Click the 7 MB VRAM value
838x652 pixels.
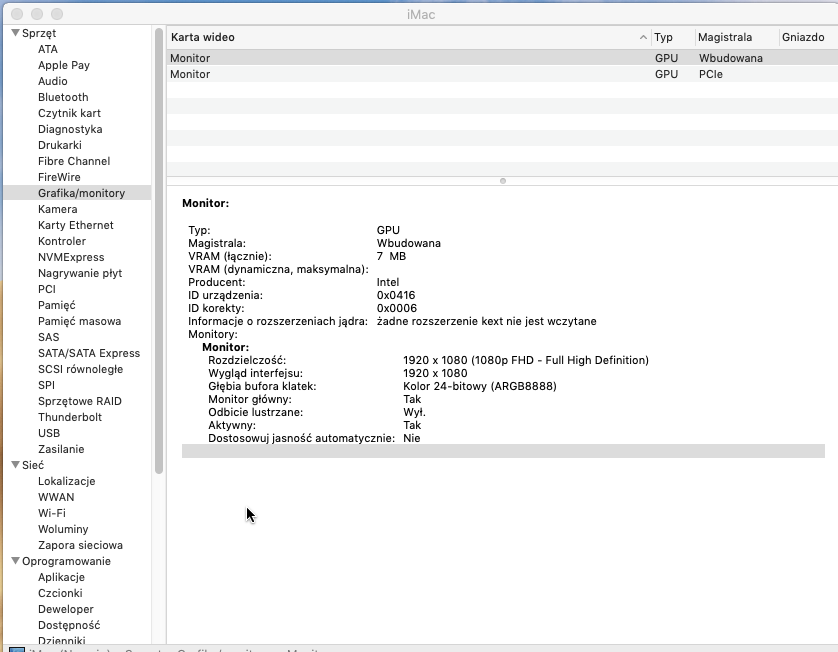pos(391,257)
